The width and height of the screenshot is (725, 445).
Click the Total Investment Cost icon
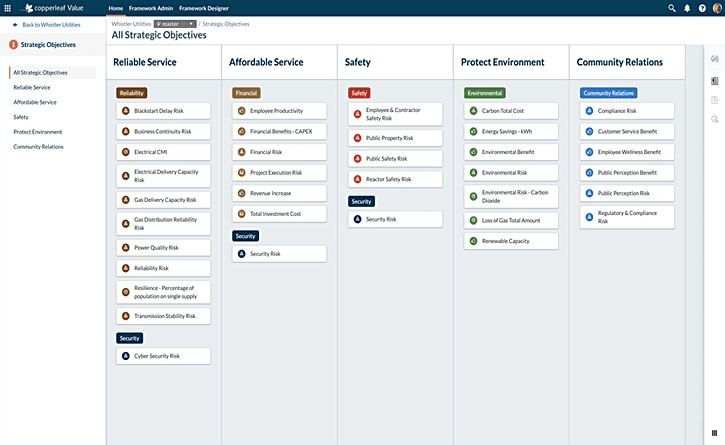(x=241, y=214)
